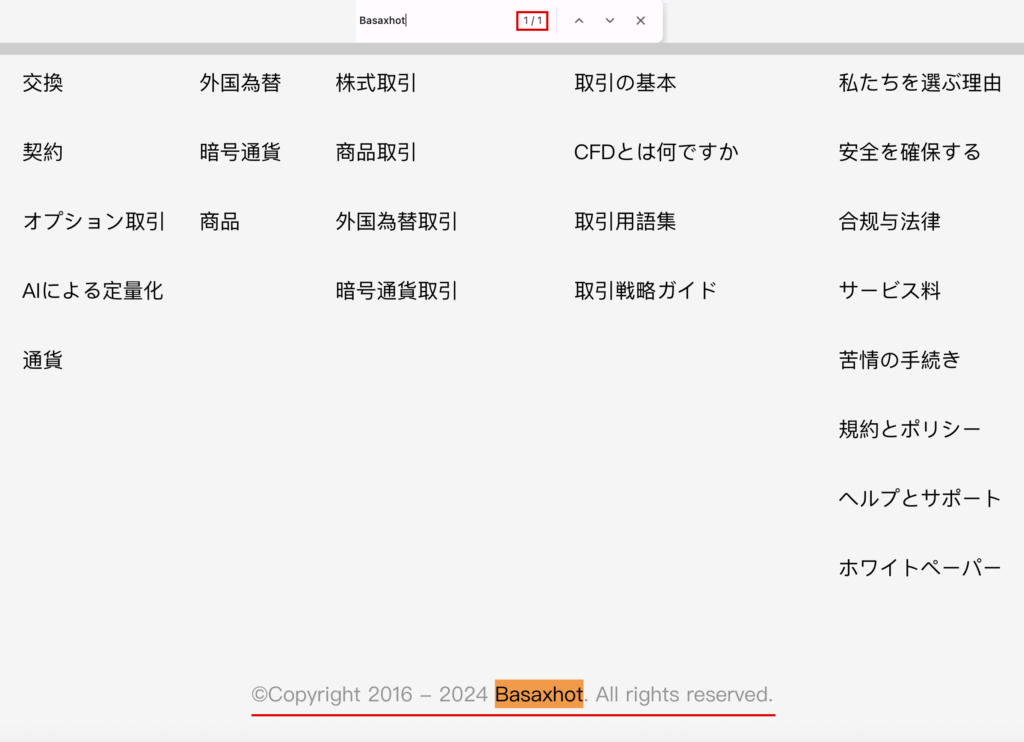Open the 交換 footer link
This screenshot has width=1024, height=742.
43,83
